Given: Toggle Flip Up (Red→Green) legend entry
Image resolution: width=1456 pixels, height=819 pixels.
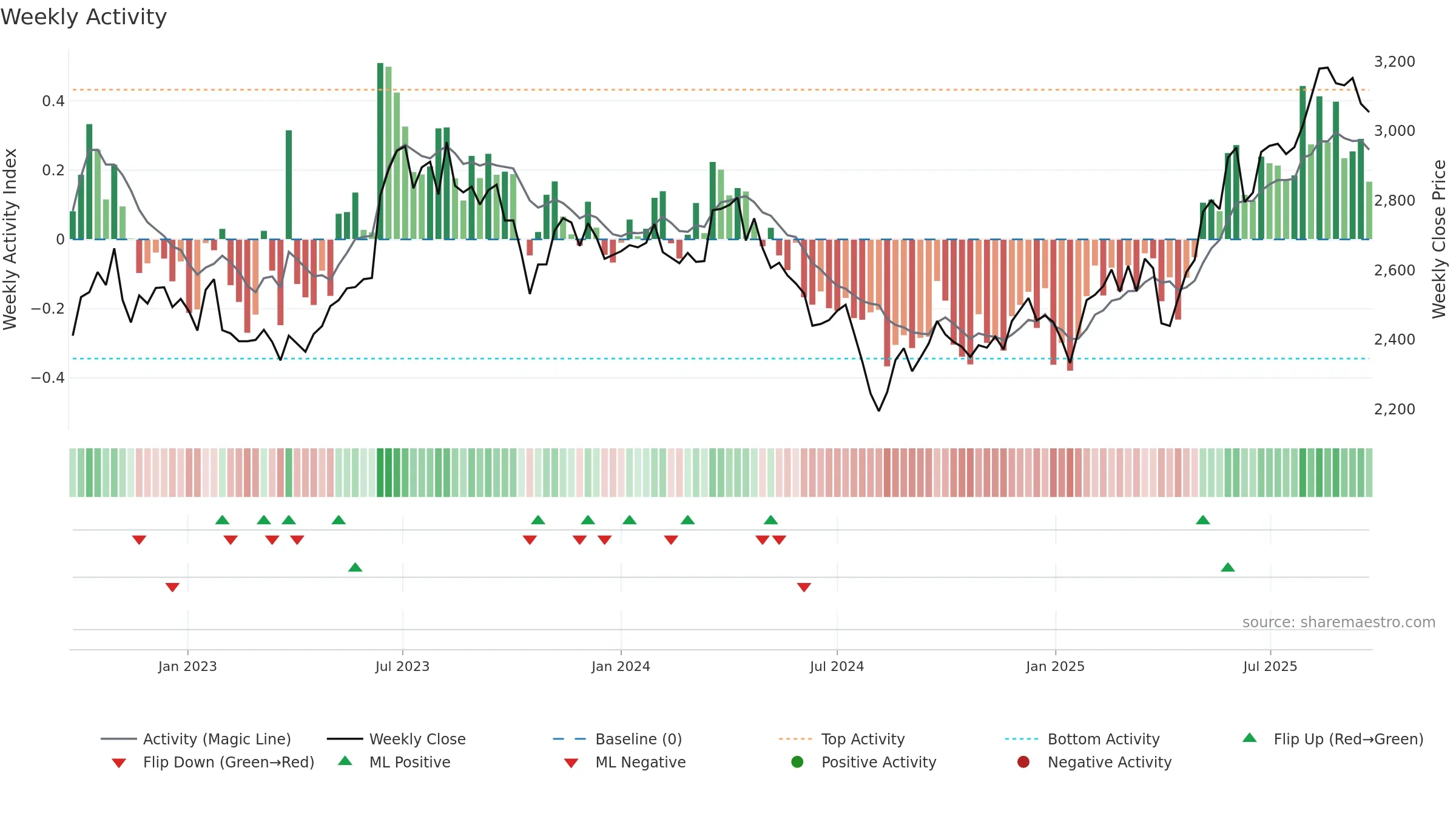Looking at the screenshot, I should (x=1332, y=739).
